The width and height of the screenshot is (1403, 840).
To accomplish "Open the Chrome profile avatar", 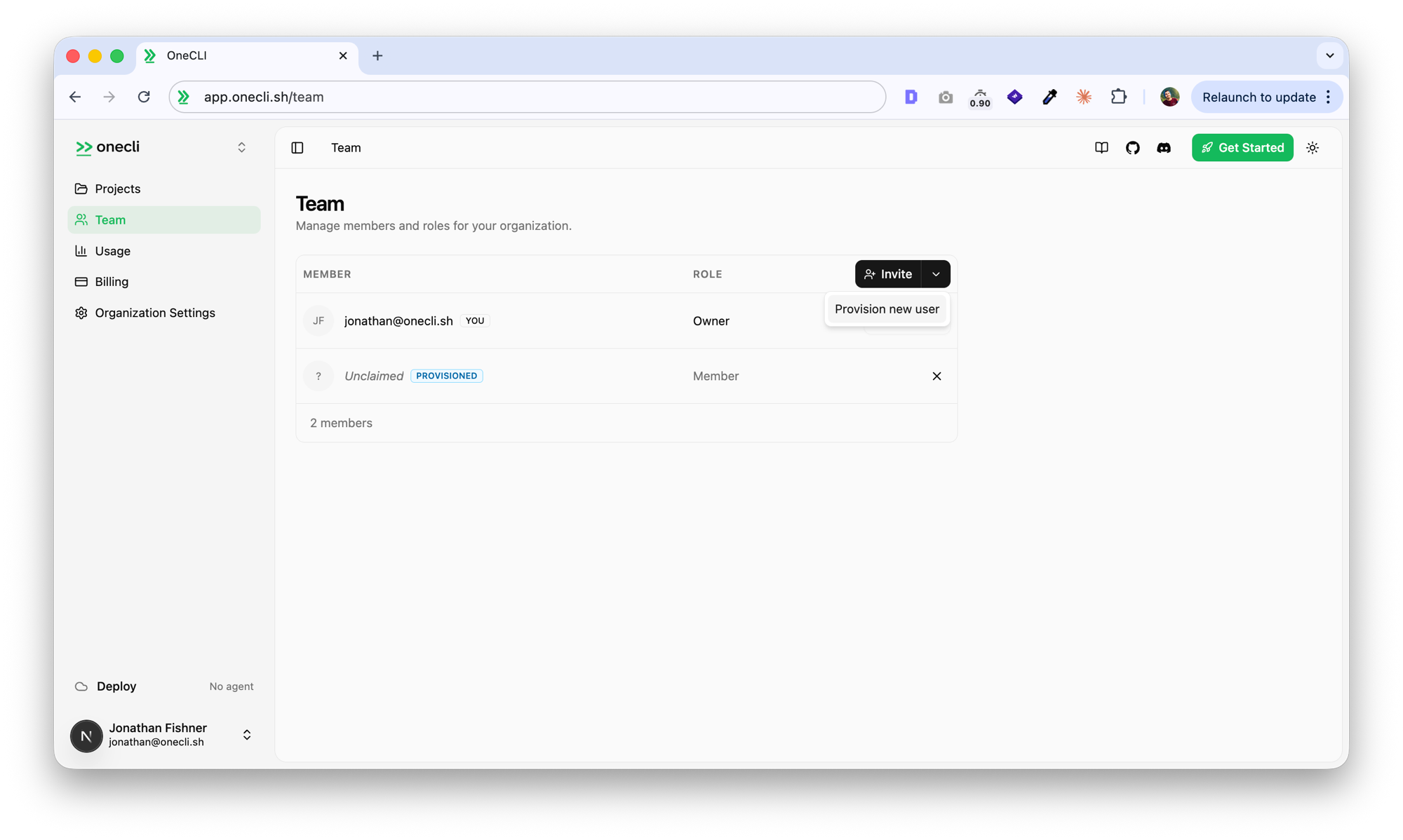I will coord(1169,97).
